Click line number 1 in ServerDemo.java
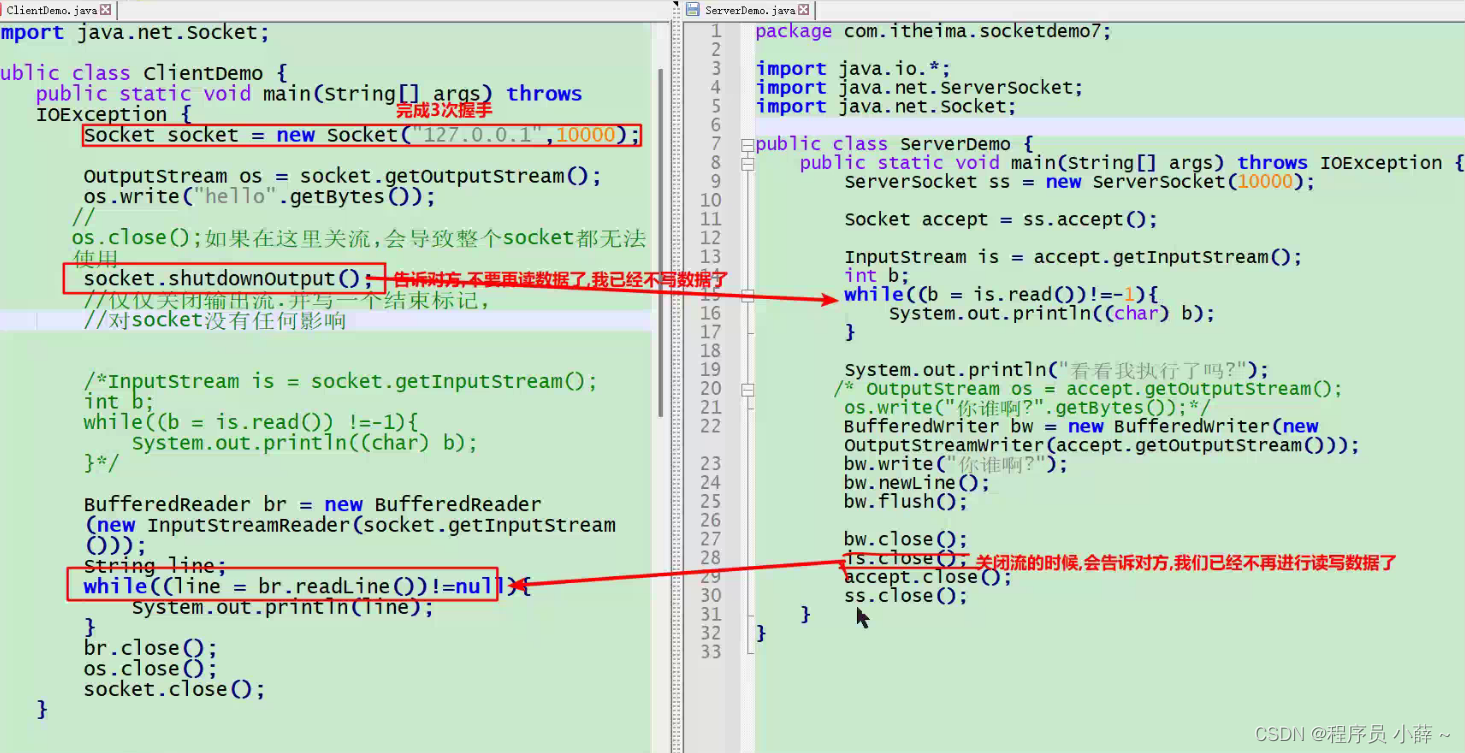 click(x=715, y=31)
